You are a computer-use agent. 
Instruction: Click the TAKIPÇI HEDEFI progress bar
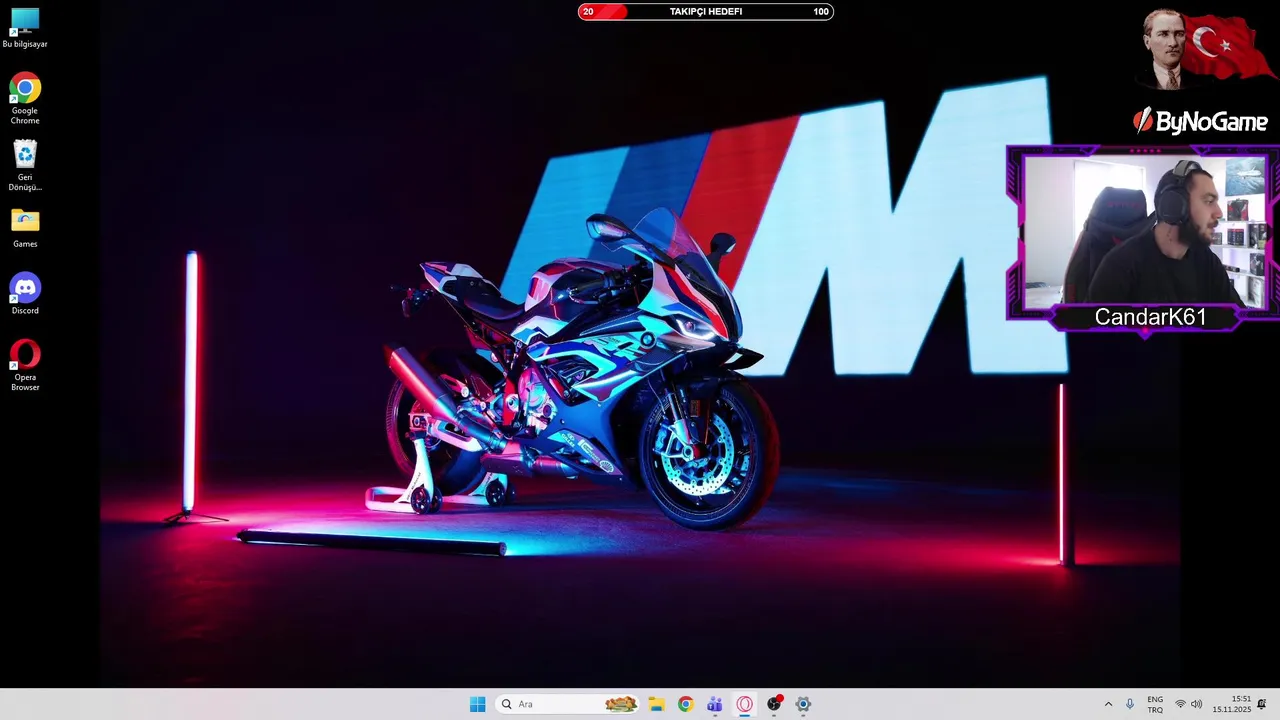click(x=706, y=12)
